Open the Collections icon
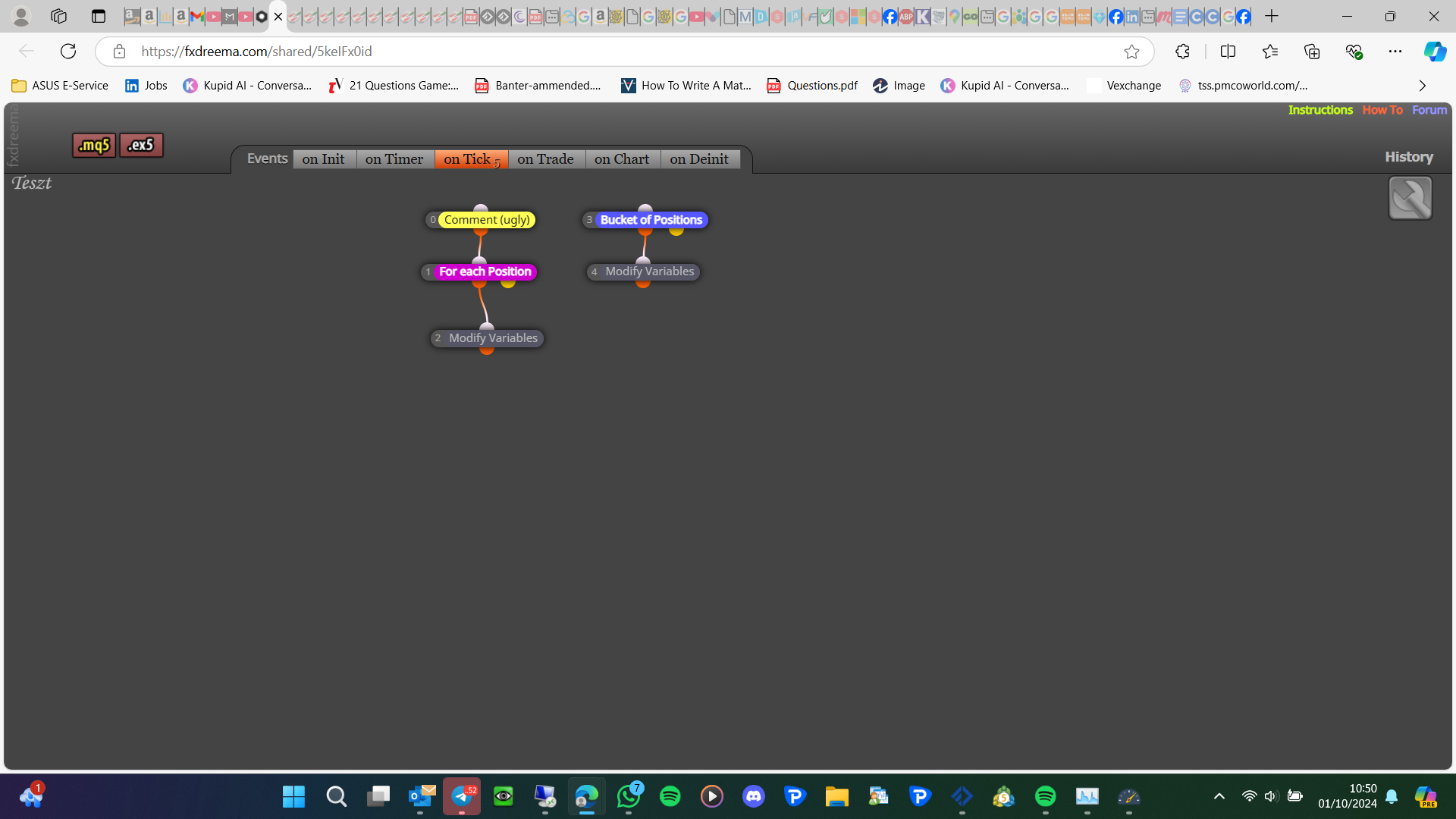Screen dimensions: 1456x819 click(x=1312, y=52)
